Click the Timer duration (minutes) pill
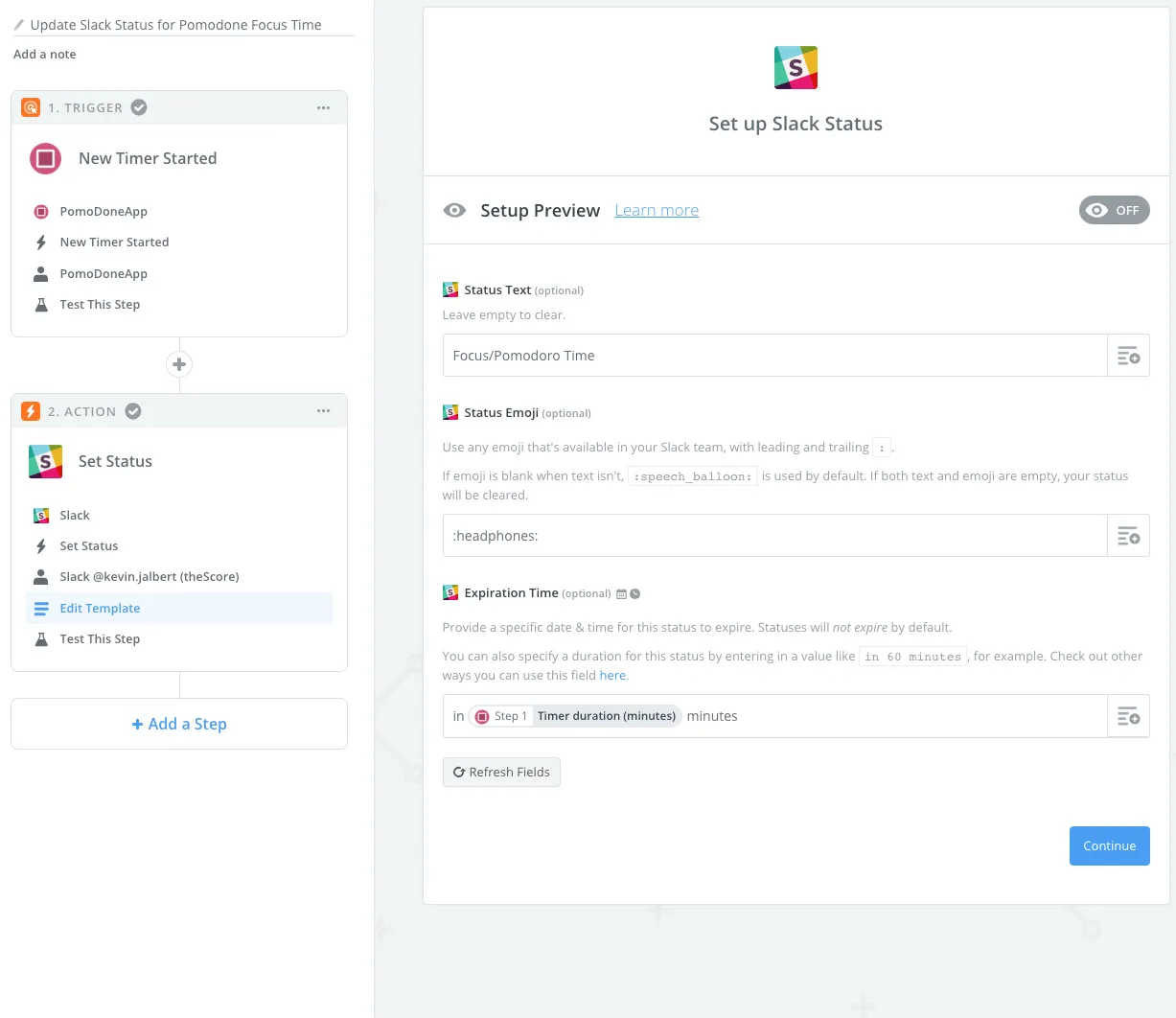The image size is (1176, 1018). tap(575, 716)
